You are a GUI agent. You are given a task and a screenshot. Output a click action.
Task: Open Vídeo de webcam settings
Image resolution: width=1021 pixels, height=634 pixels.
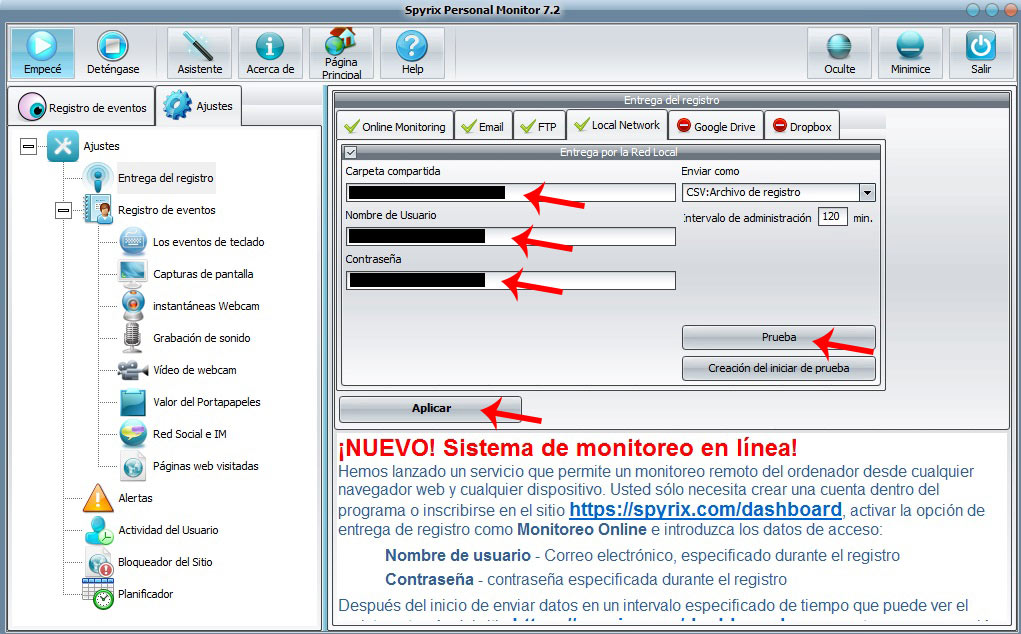pyautogui.click(x=195, y=370)
